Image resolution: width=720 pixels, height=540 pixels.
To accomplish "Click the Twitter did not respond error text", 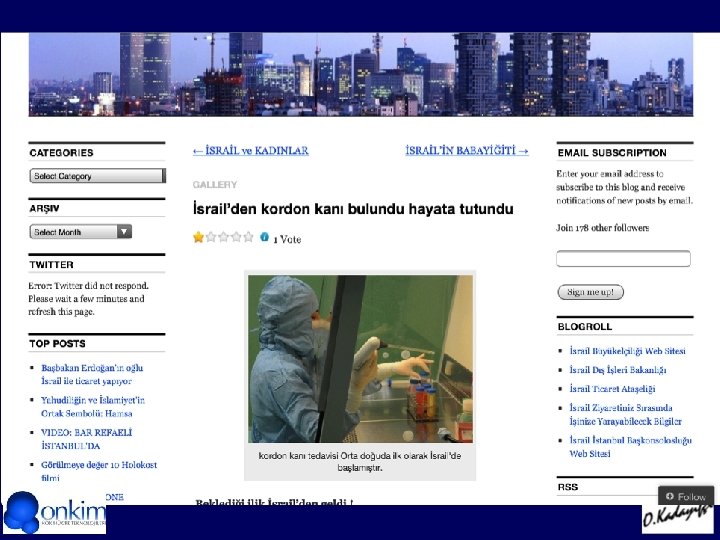I will [x=88, y=298].
